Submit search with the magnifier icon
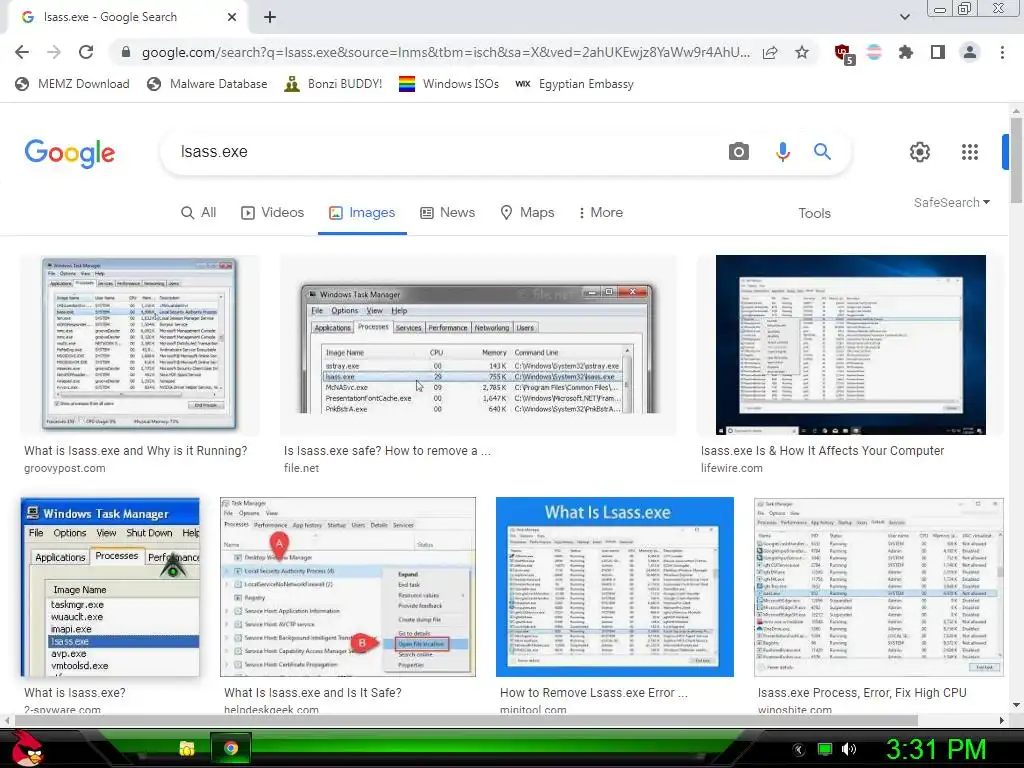The height and width of the screenshot is (768, 1024). coord(822,152)
